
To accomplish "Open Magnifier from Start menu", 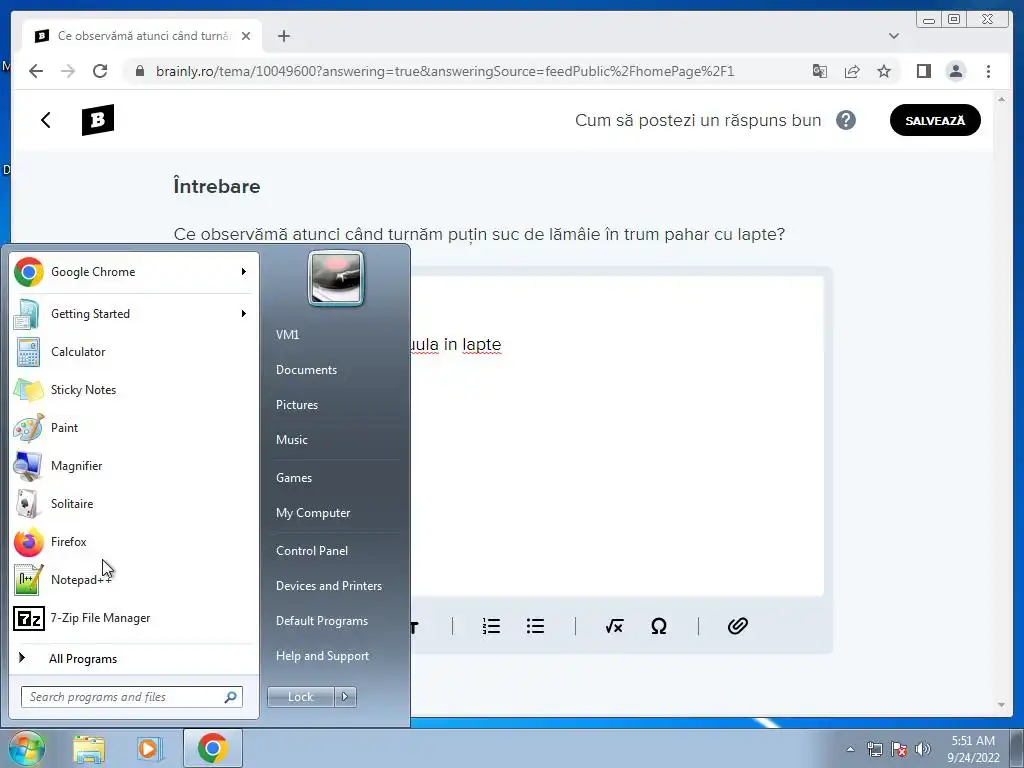I will pyautogui.click(x=134, y=466).
